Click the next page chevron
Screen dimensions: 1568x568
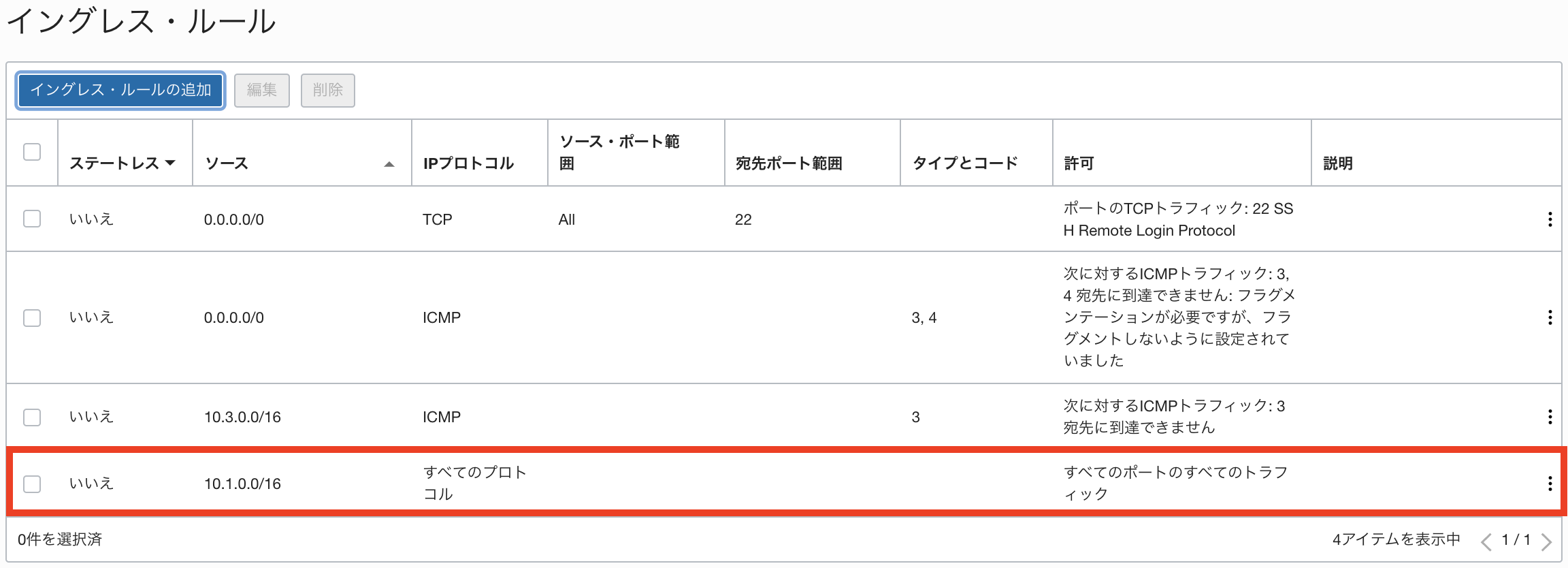pos(1555,539)
